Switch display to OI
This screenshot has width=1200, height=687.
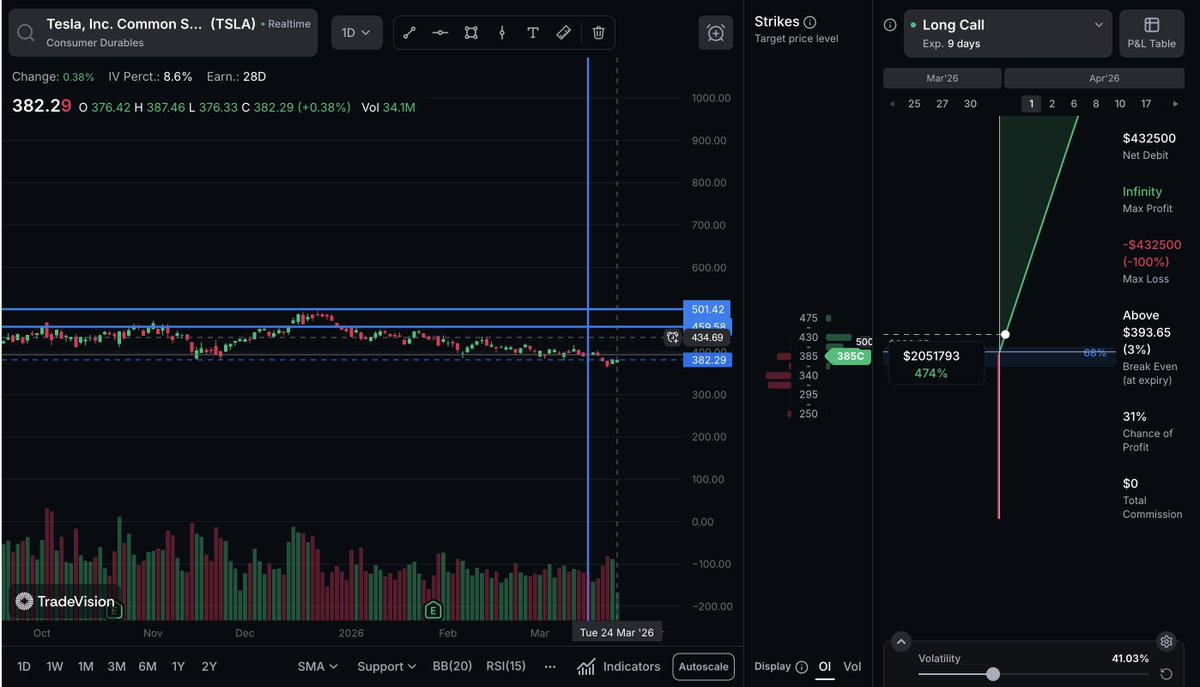coord(825,667)
